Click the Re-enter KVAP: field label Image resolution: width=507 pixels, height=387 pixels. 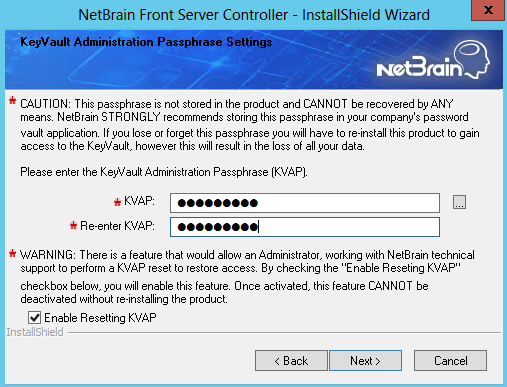coord(117,226)
